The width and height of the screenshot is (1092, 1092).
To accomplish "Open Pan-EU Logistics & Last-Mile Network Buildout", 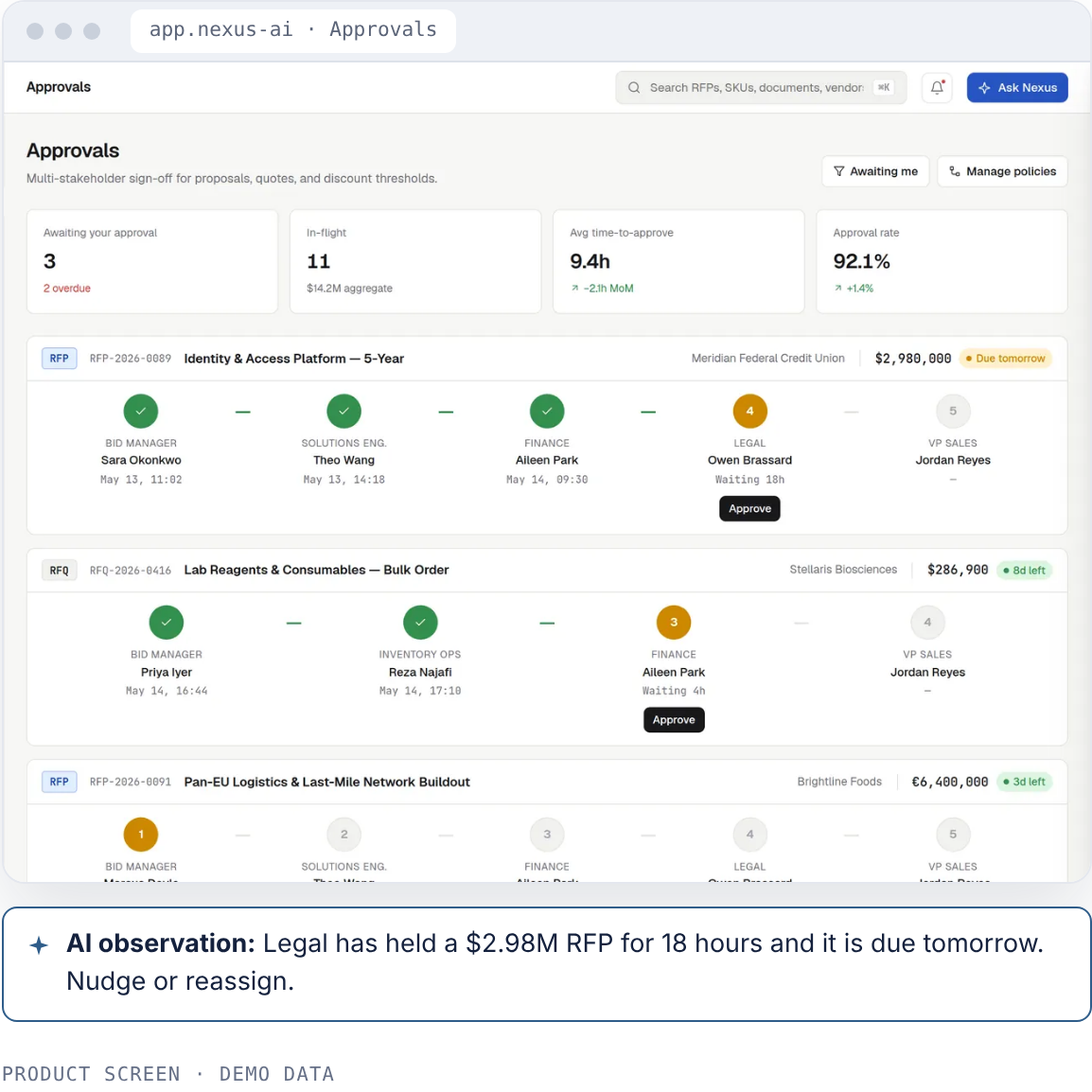I will click(326, 782).
